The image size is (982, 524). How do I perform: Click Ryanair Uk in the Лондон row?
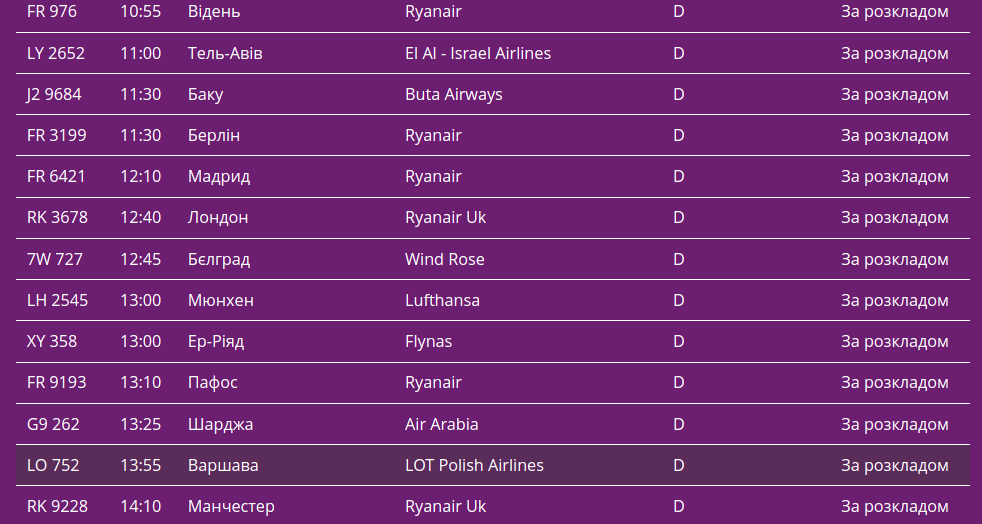click(445, 217)
